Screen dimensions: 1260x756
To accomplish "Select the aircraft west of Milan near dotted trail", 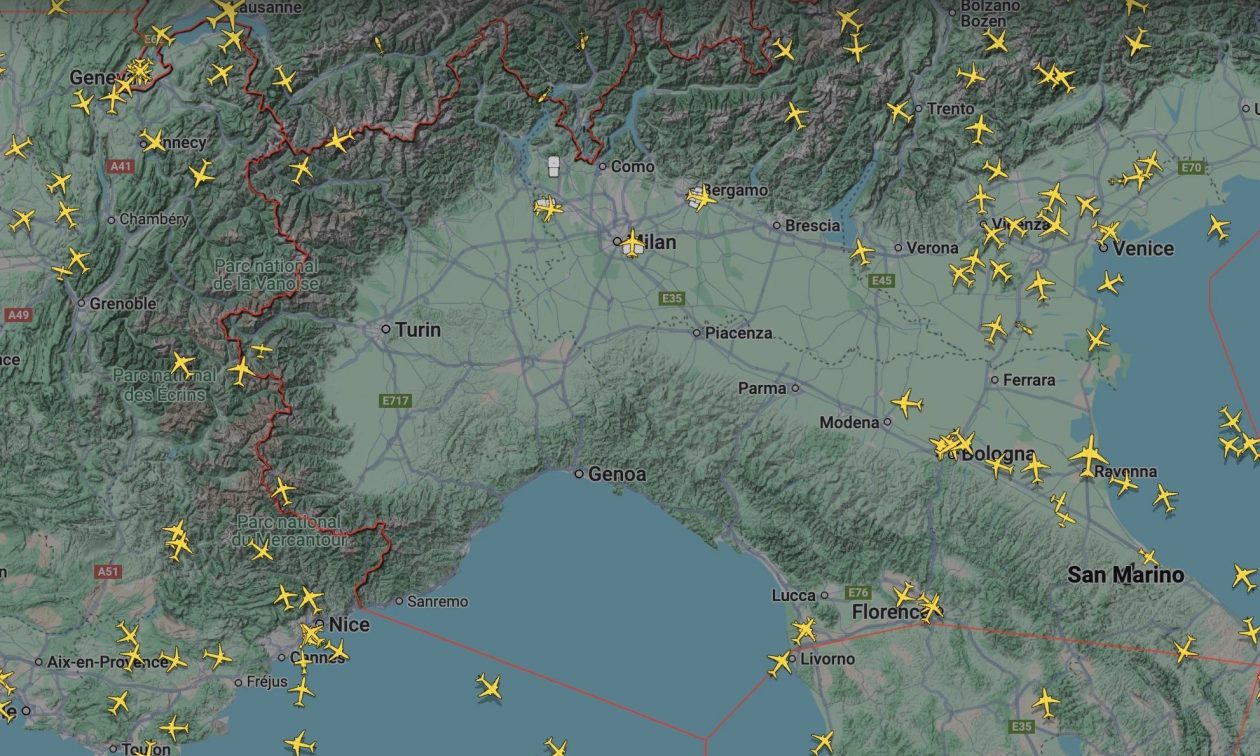I will point(547,208).
